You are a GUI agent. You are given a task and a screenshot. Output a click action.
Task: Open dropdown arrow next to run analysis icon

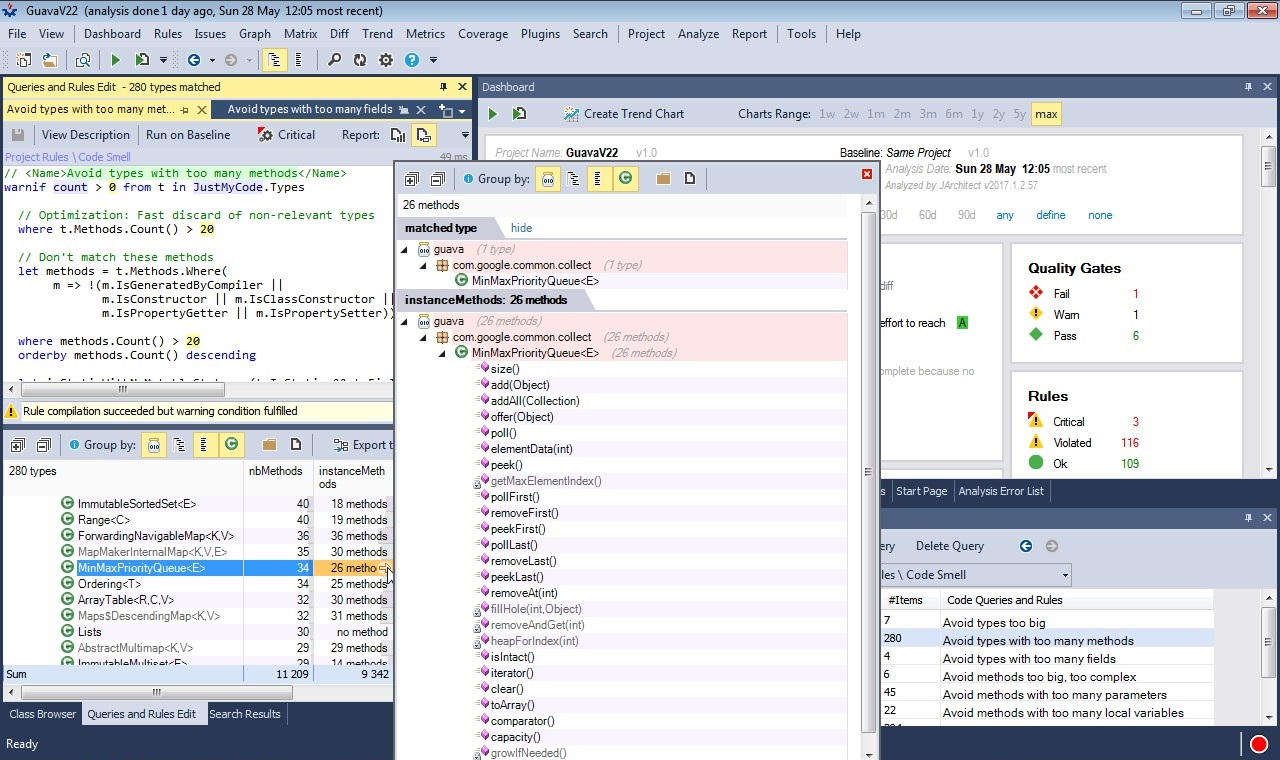(x=163, y=60)
